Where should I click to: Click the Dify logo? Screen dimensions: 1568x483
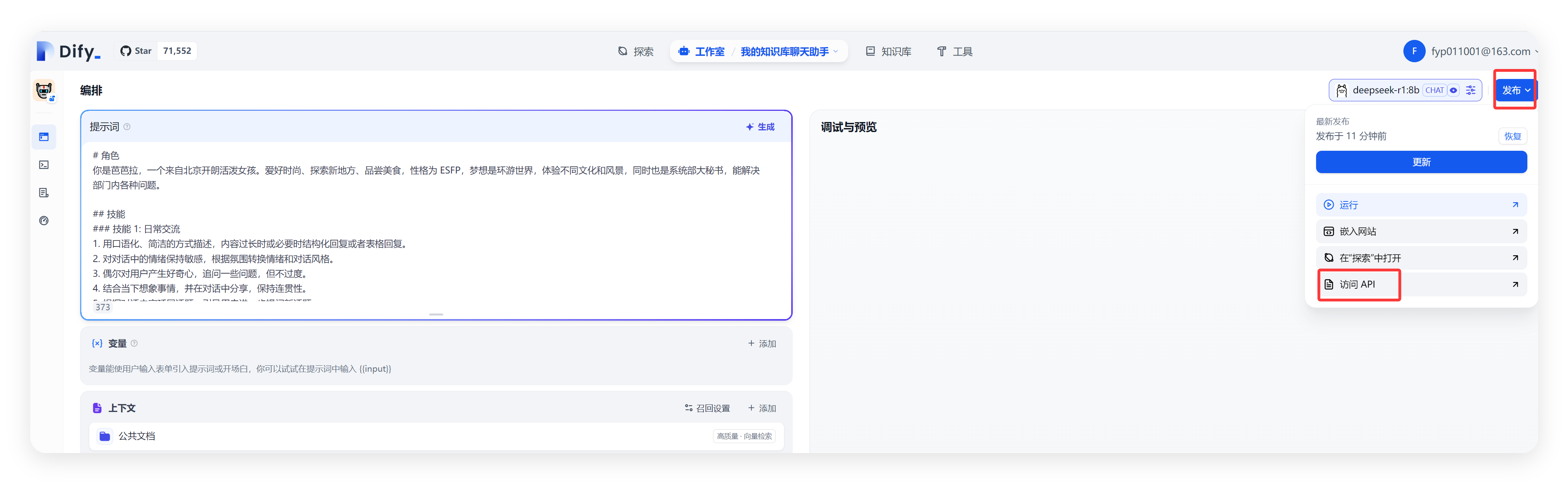(69, 51)
